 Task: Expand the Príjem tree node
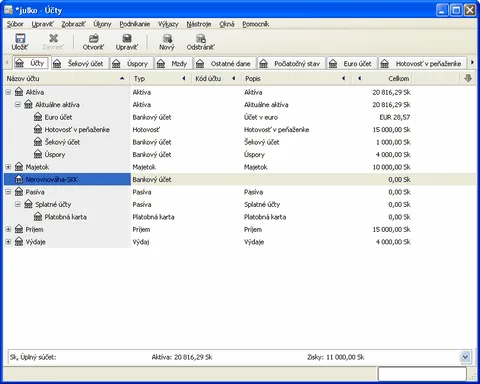click(x=8, y=229)
